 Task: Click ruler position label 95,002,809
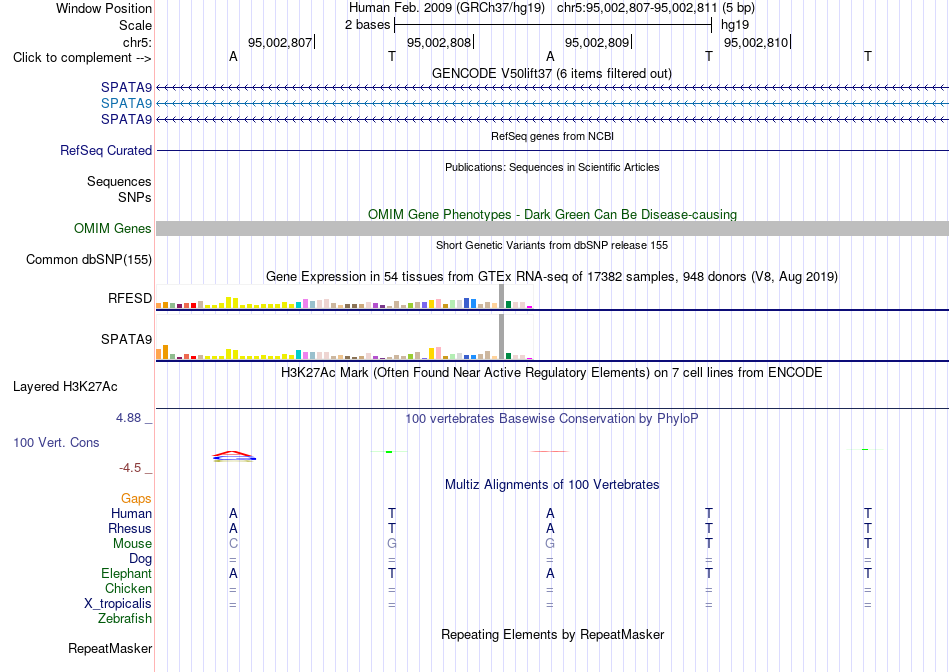[597, 42]
